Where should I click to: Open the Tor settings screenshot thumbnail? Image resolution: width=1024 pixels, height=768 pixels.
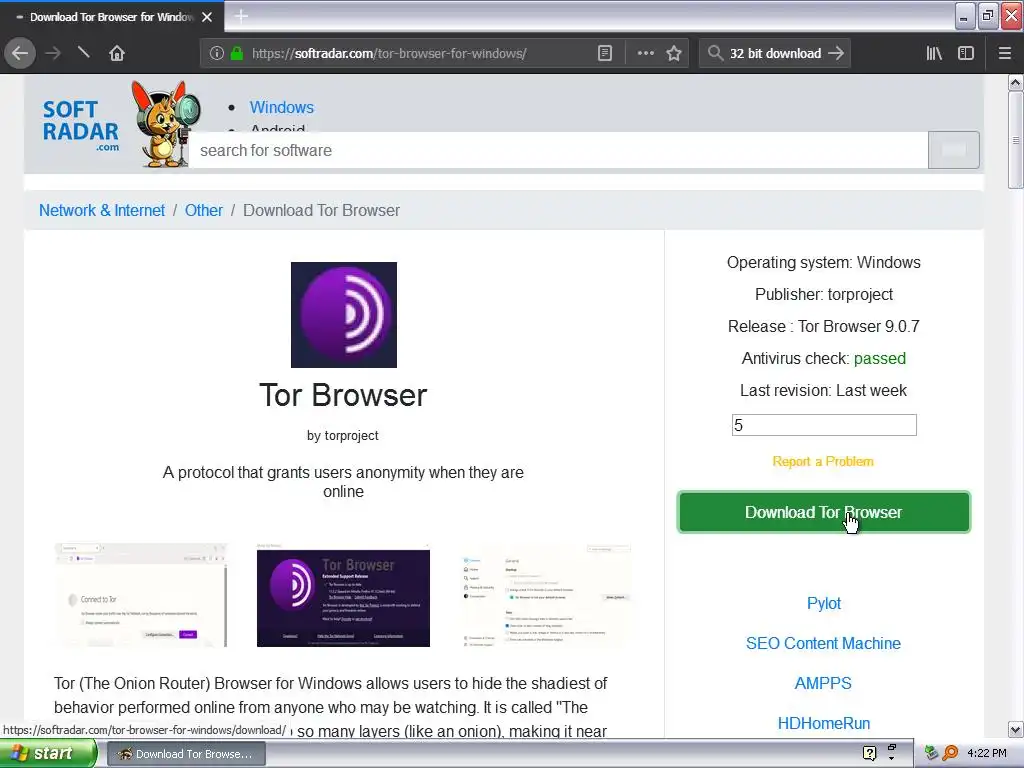tap(547, 596)
